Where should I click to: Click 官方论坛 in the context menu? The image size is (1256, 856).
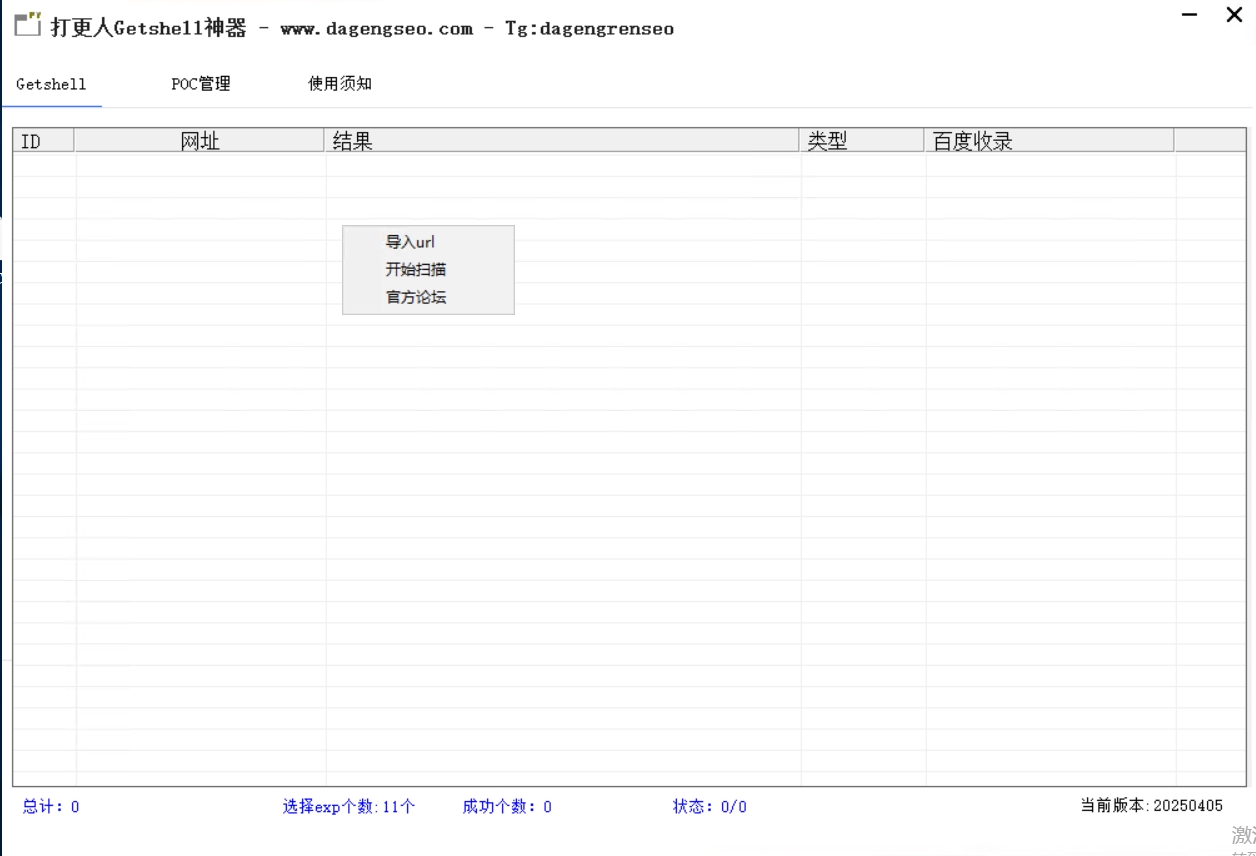click(x=416, y=297)
